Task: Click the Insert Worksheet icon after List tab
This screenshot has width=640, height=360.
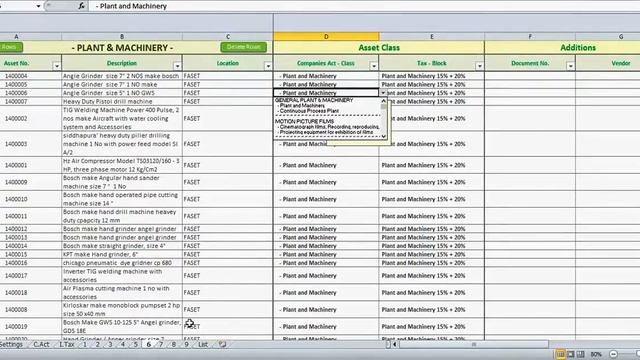Action: (222, 344)
